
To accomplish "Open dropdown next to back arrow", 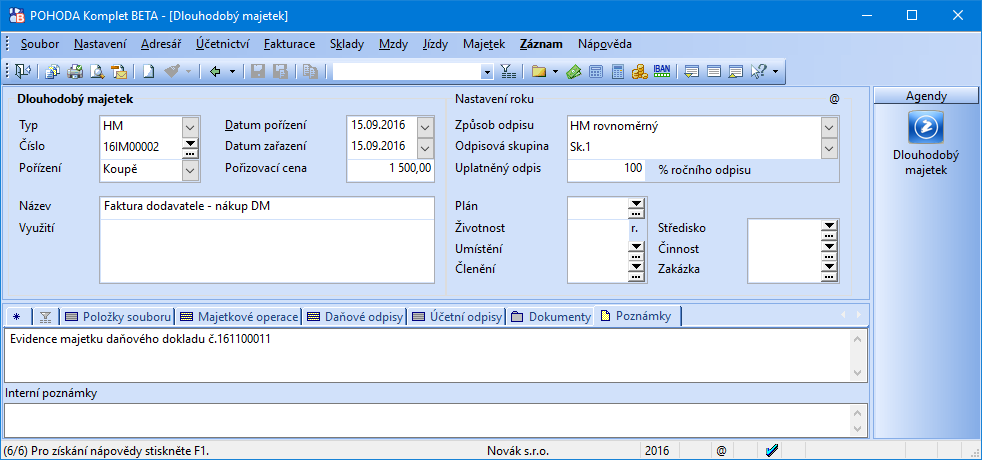I will (x=232, y=71).
